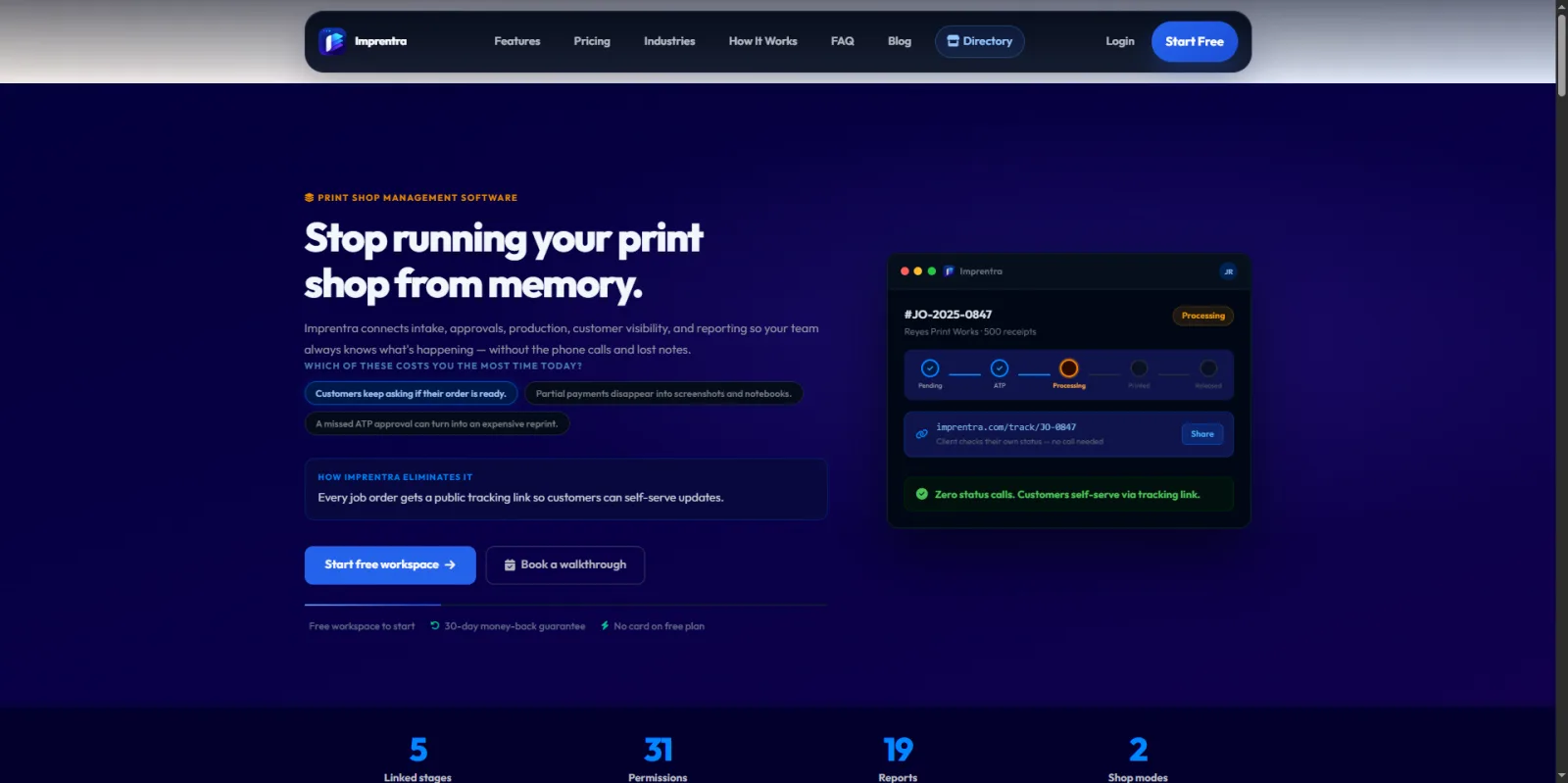1568x783 pixels.
Task: Click the Login link
Action: pyautogui.click(x=1120, y=41)
